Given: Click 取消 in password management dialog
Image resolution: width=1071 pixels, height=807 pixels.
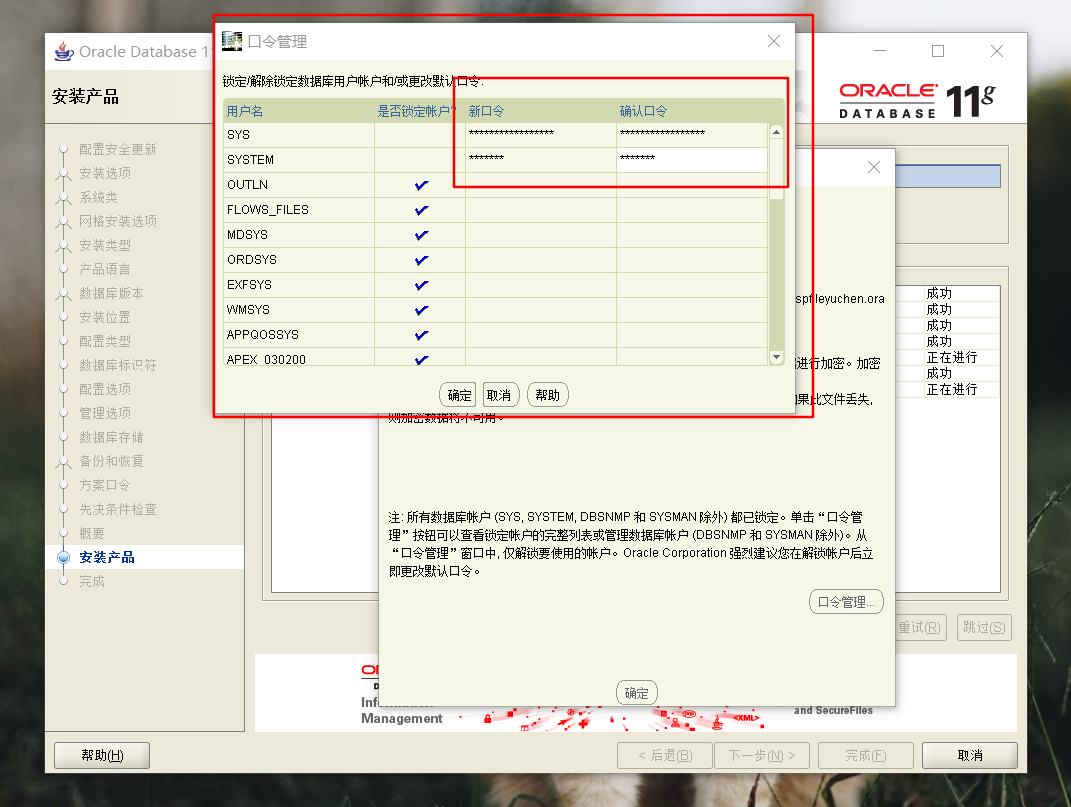Looking at the screenshot, I should click(x=500, y=395).
